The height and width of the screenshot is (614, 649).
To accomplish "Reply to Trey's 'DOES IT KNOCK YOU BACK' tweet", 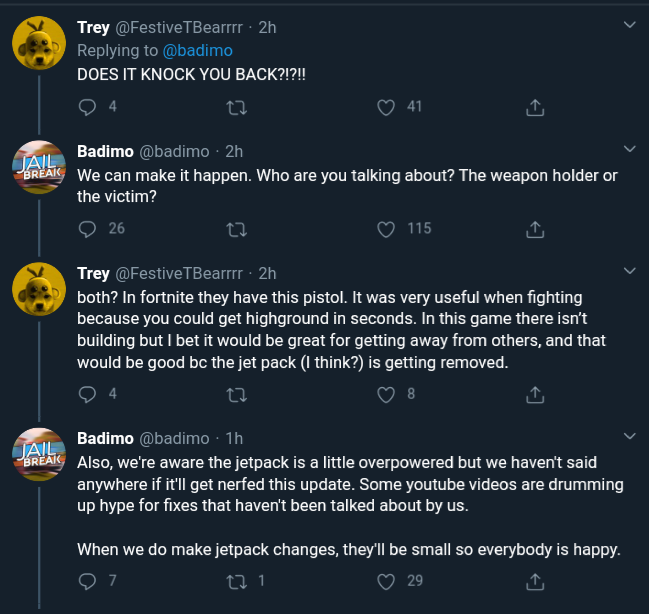I will (87, 107).
